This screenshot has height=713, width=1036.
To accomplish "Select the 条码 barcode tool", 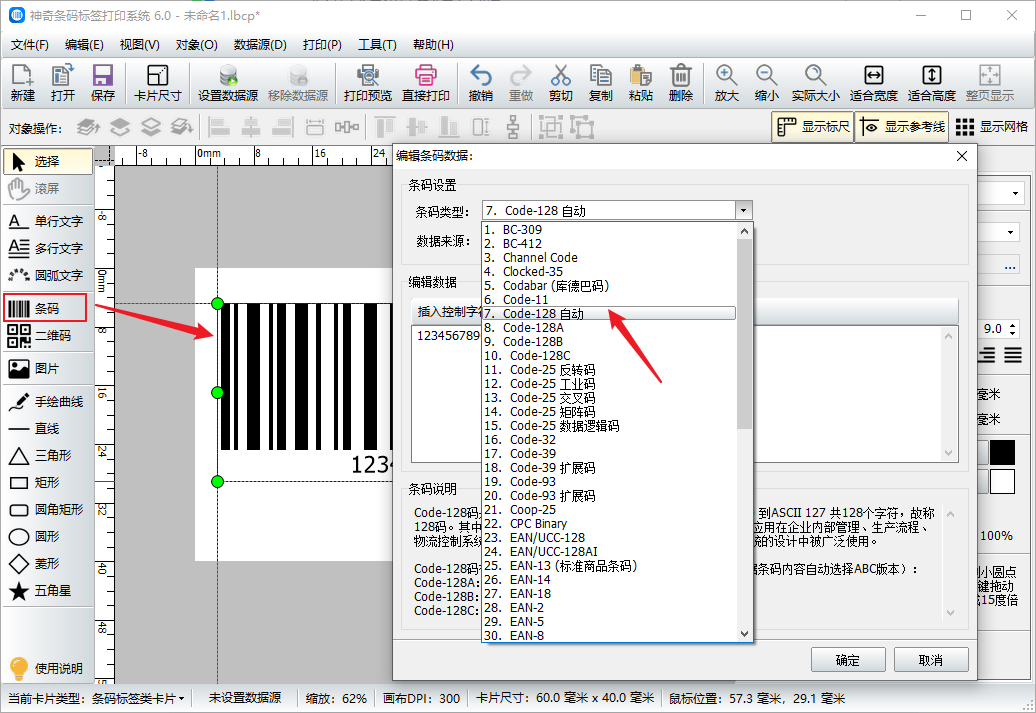I will click(45, 308).
